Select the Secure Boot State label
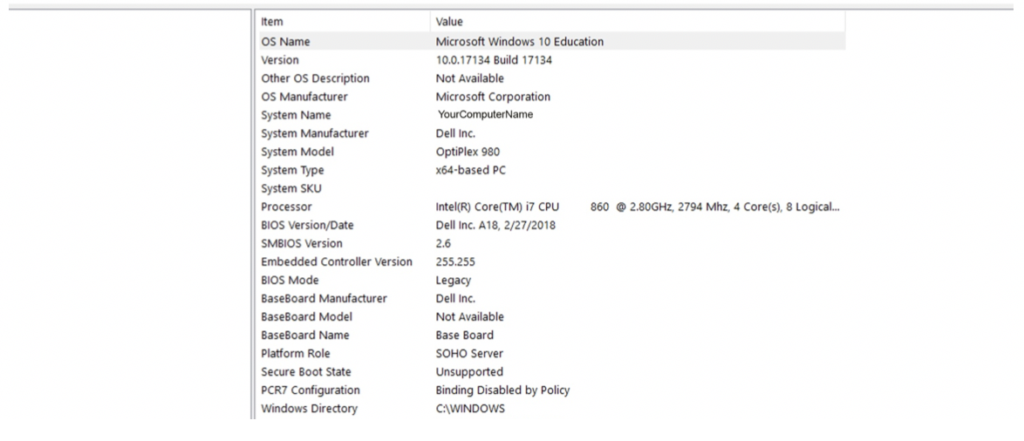The height and width of the screenshot is (441, 1024). coord(306,371)
